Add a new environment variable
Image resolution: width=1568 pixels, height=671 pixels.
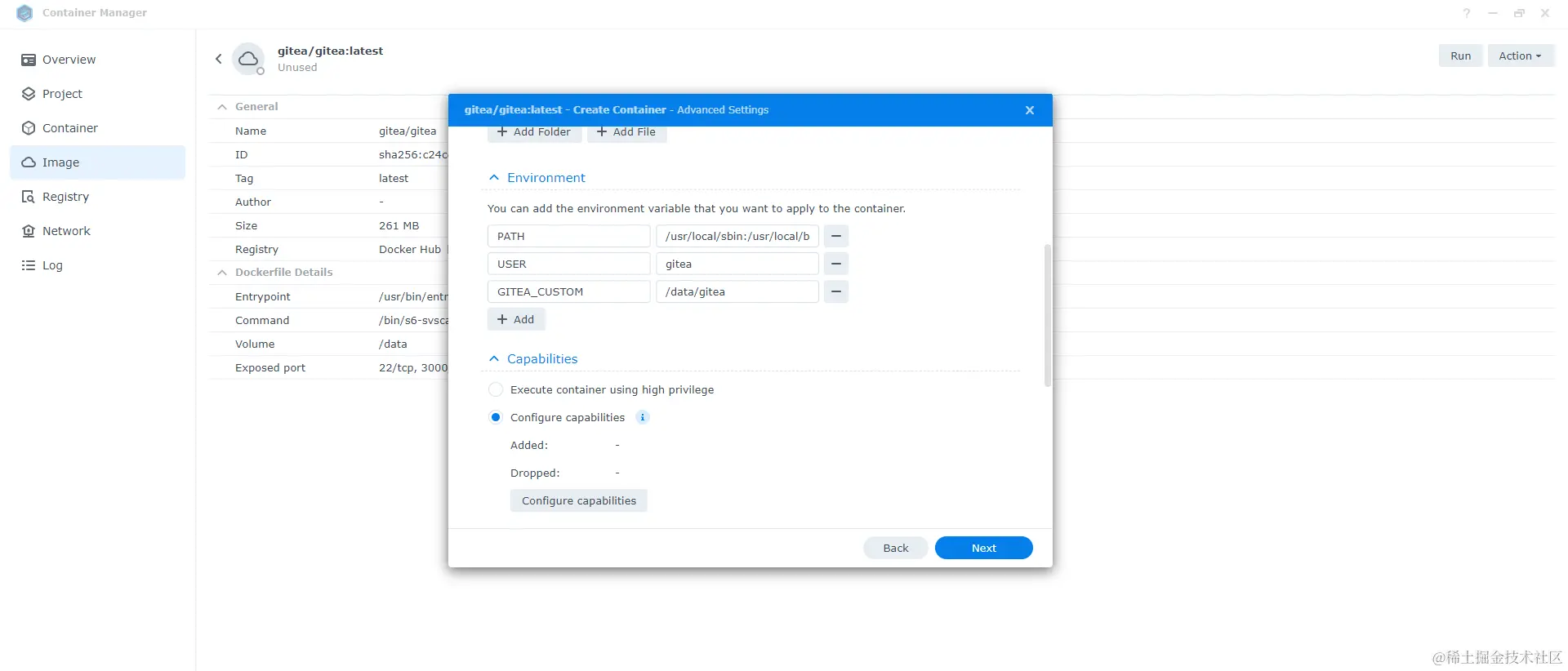[516, 319]
